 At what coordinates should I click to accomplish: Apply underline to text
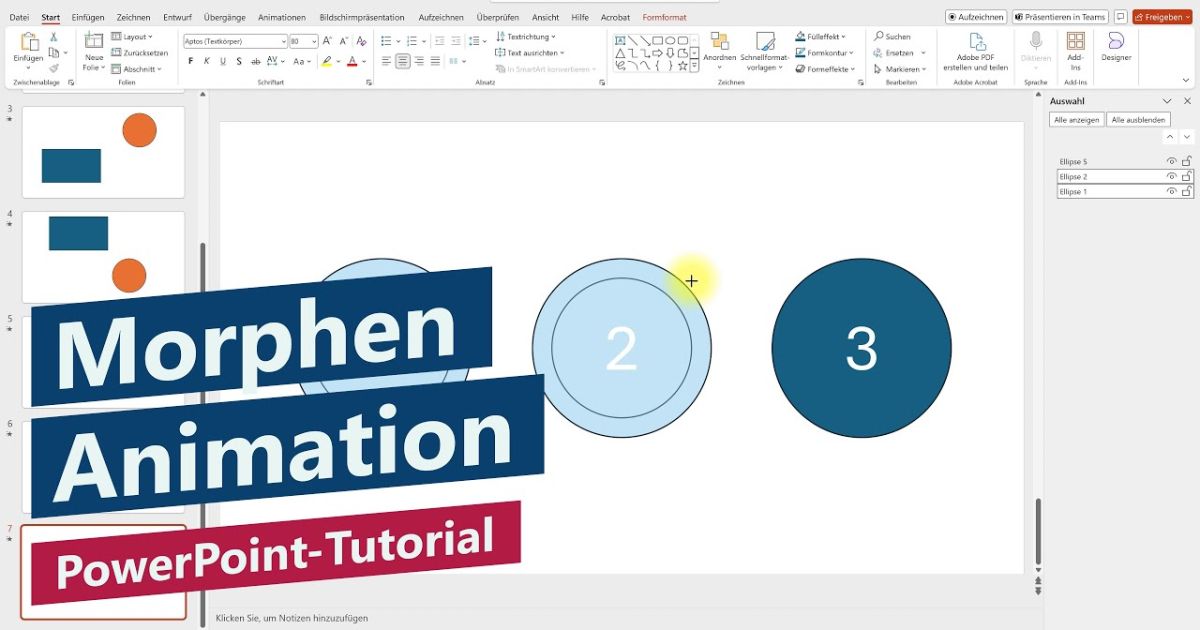(x=222, y=60)
